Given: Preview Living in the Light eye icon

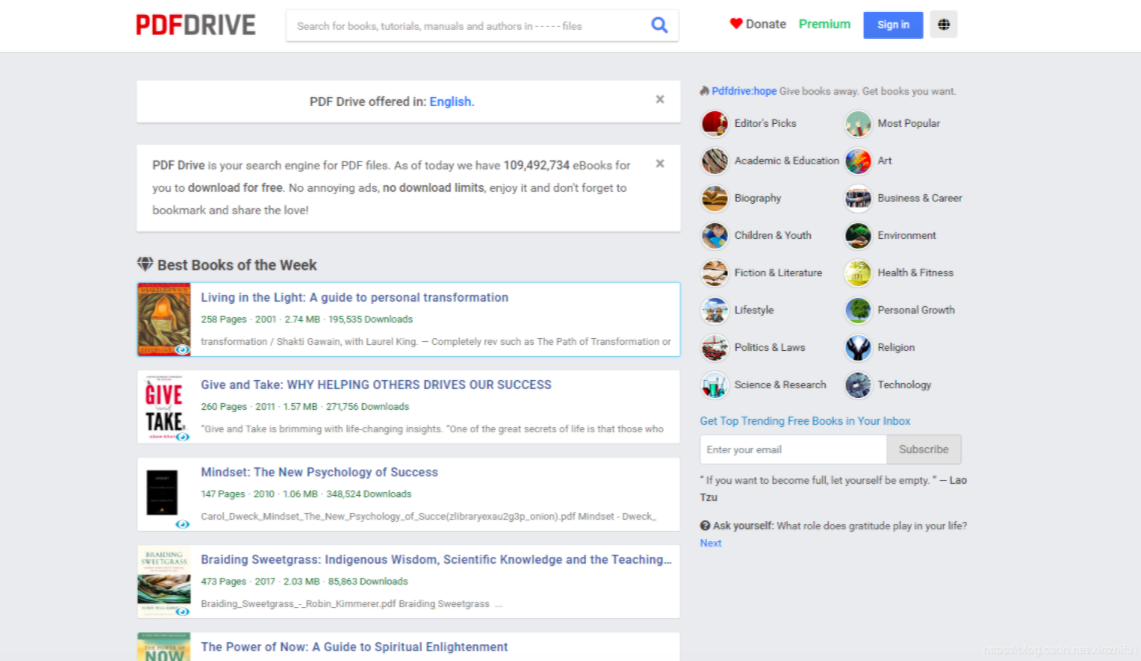Looking at the screenshot, I should (x=183, y=349).
